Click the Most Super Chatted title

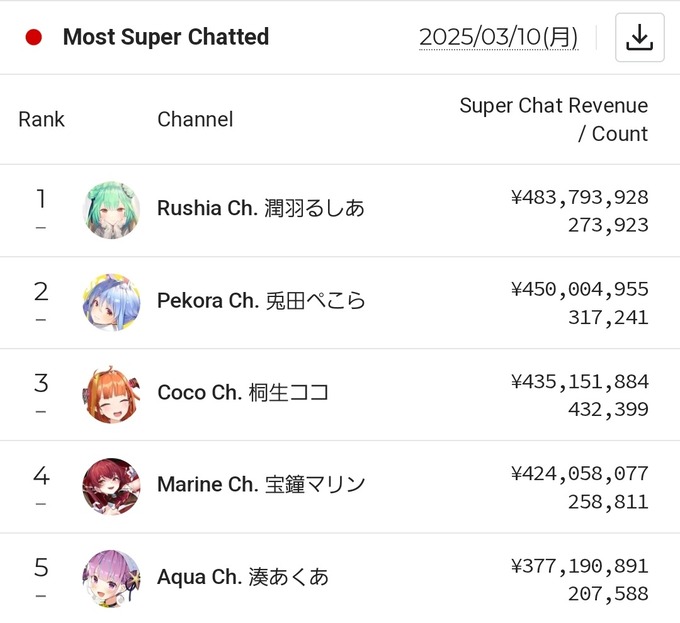[x=166, y=38]
